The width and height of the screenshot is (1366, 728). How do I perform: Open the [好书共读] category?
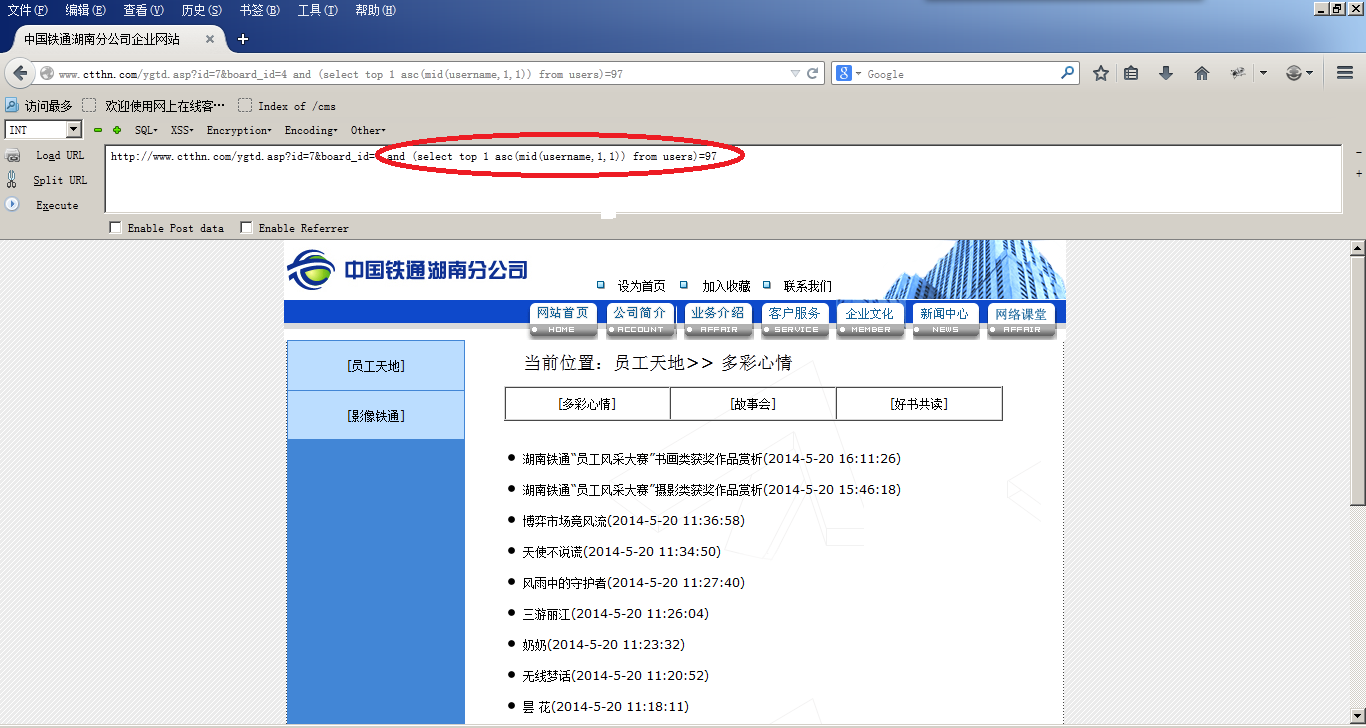pyautogui.click(x=919, y=404)
